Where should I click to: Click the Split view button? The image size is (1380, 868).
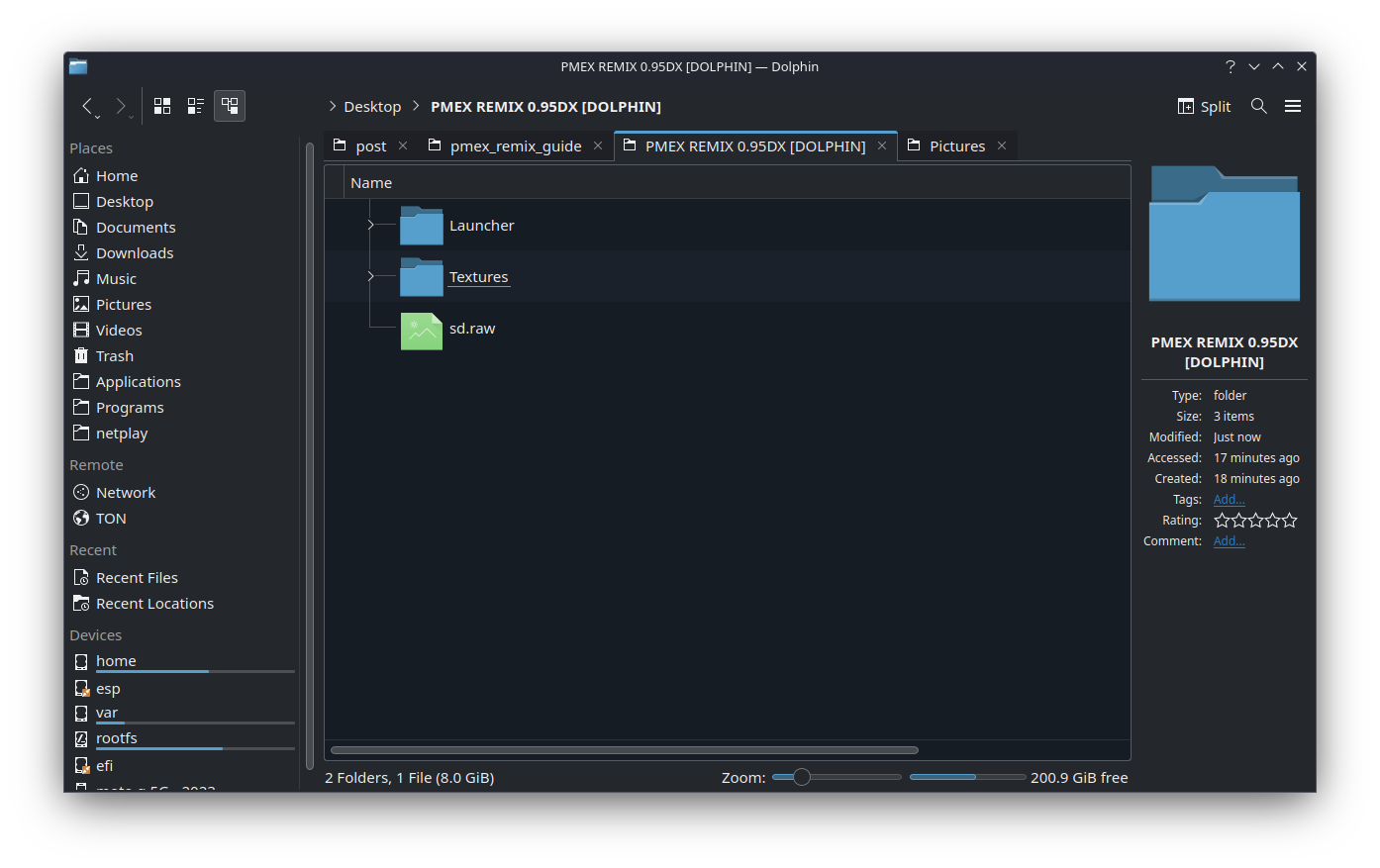(x=1204, y=106)
